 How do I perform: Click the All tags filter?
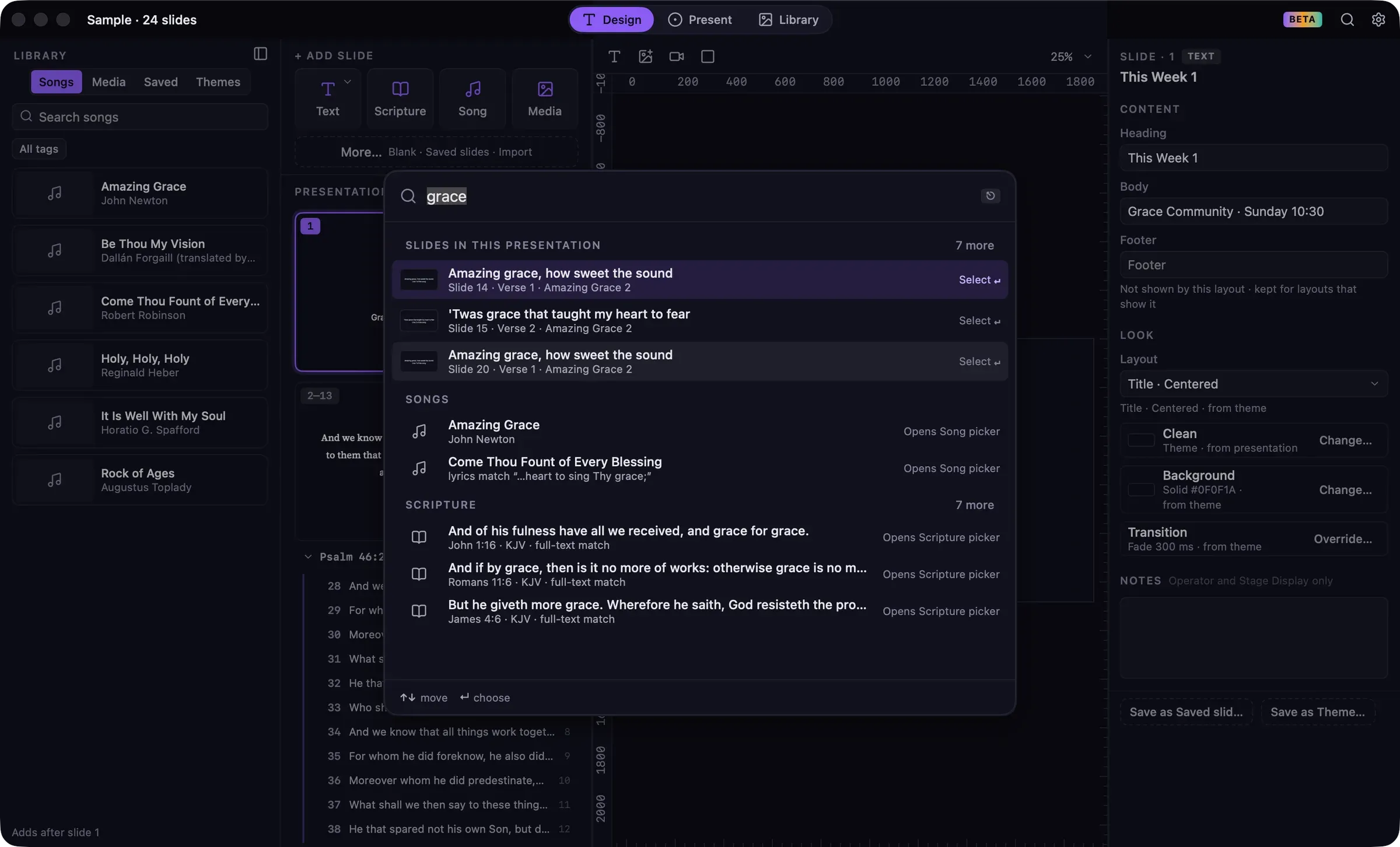tap(38, 149)
